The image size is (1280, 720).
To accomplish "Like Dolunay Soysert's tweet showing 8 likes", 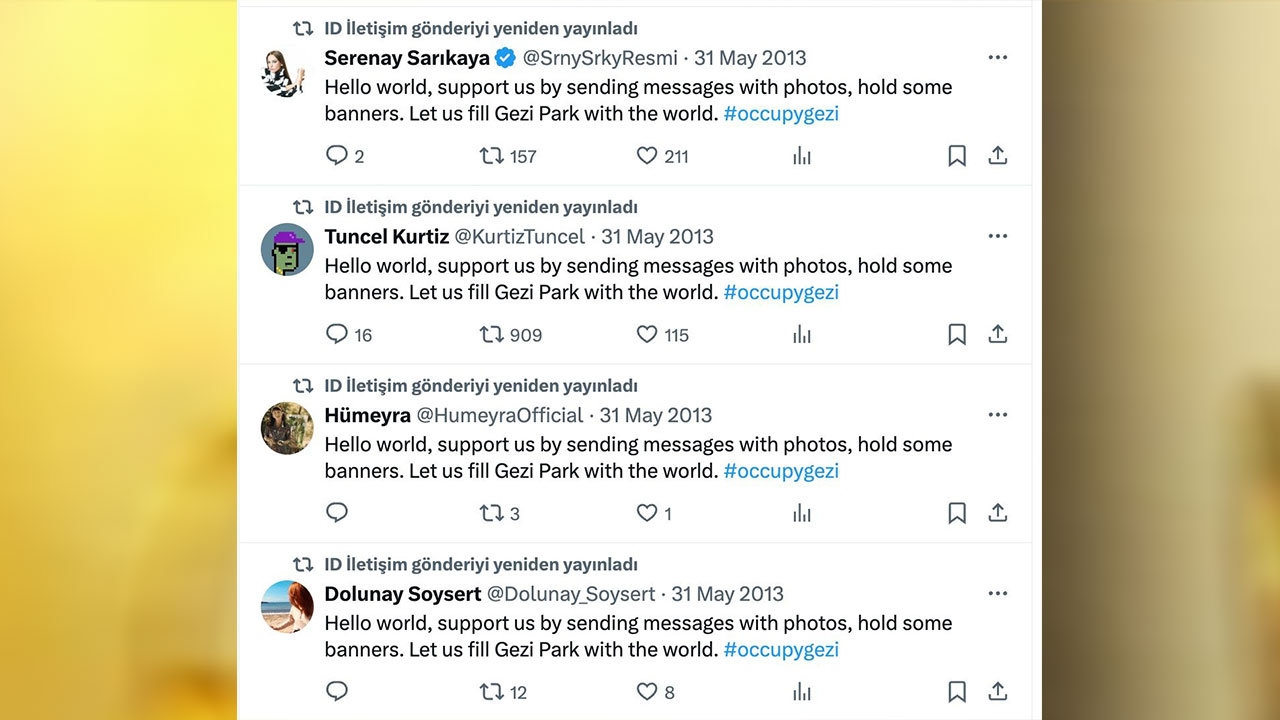I will click(645, 691).
